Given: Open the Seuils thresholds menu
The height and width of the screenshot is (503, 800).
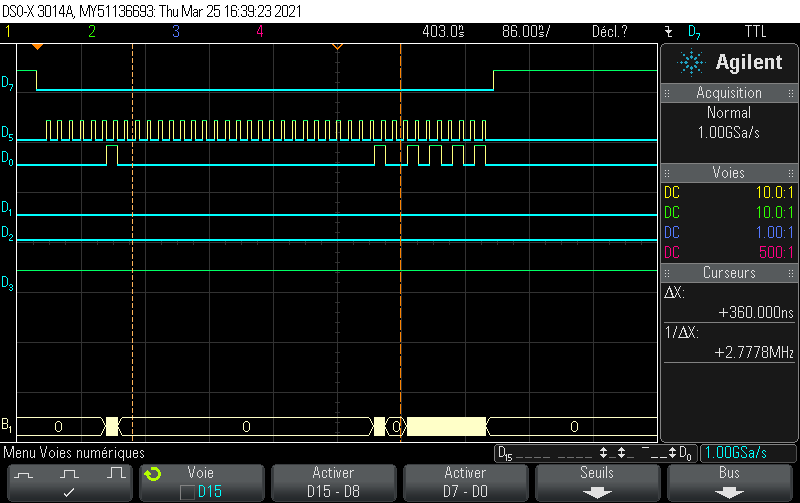Looking at the screenshot, I should [x=596, y=482].
